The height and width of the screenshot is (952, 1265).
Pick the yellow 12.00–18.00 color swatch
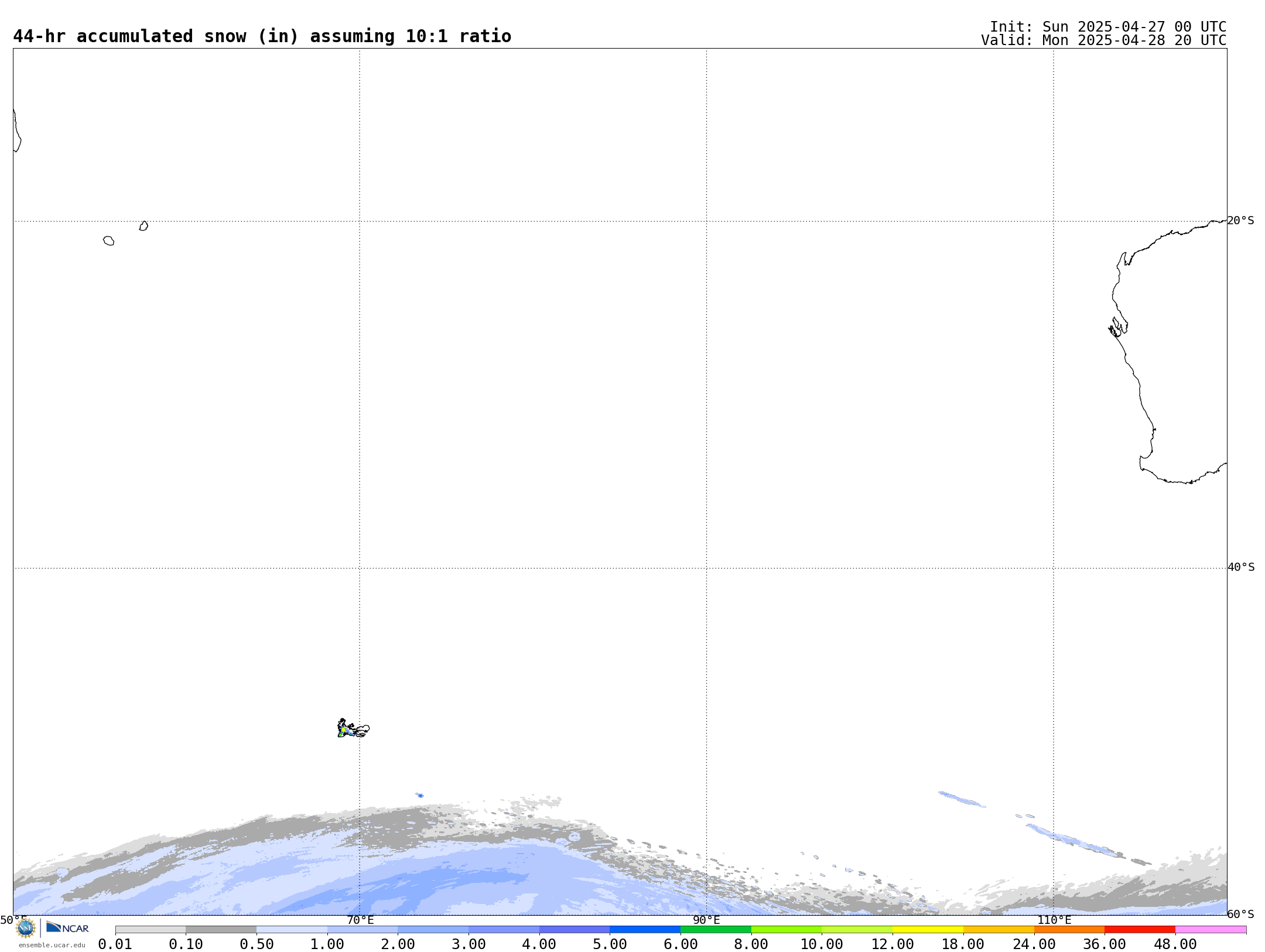coord(928,930)
